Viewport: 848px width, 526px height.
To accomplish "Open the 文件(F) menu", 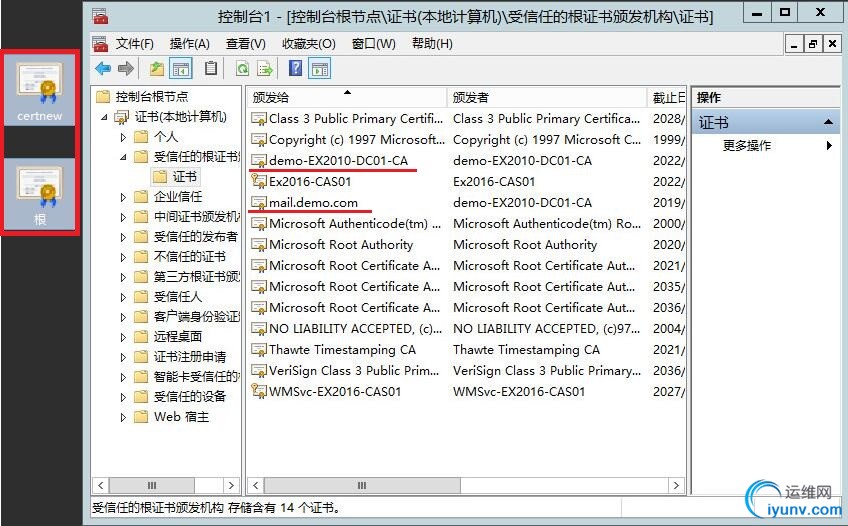I will [135, 44].
